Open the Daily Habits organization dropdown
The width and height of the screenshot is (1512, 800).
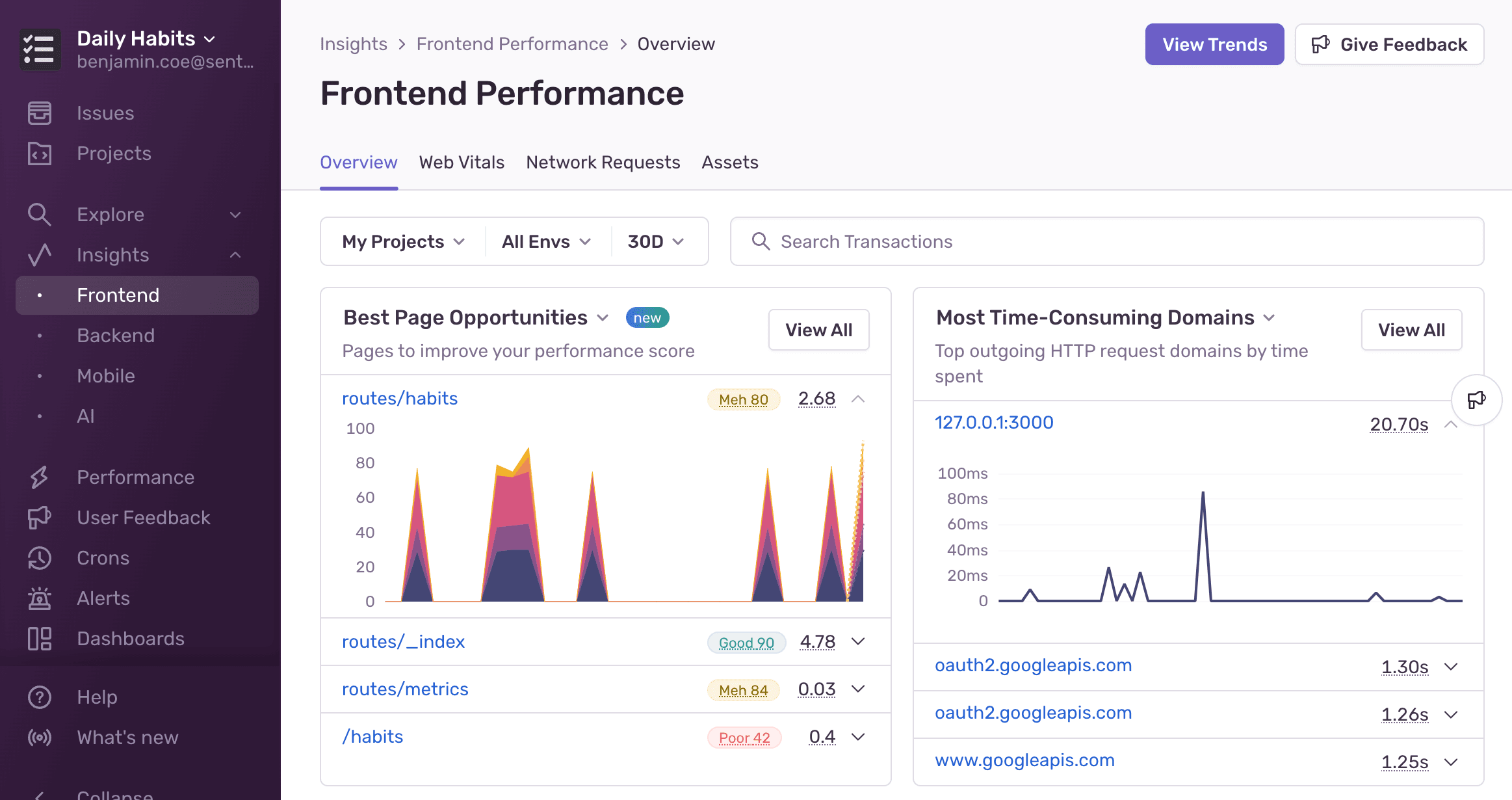tap(146, 39)
